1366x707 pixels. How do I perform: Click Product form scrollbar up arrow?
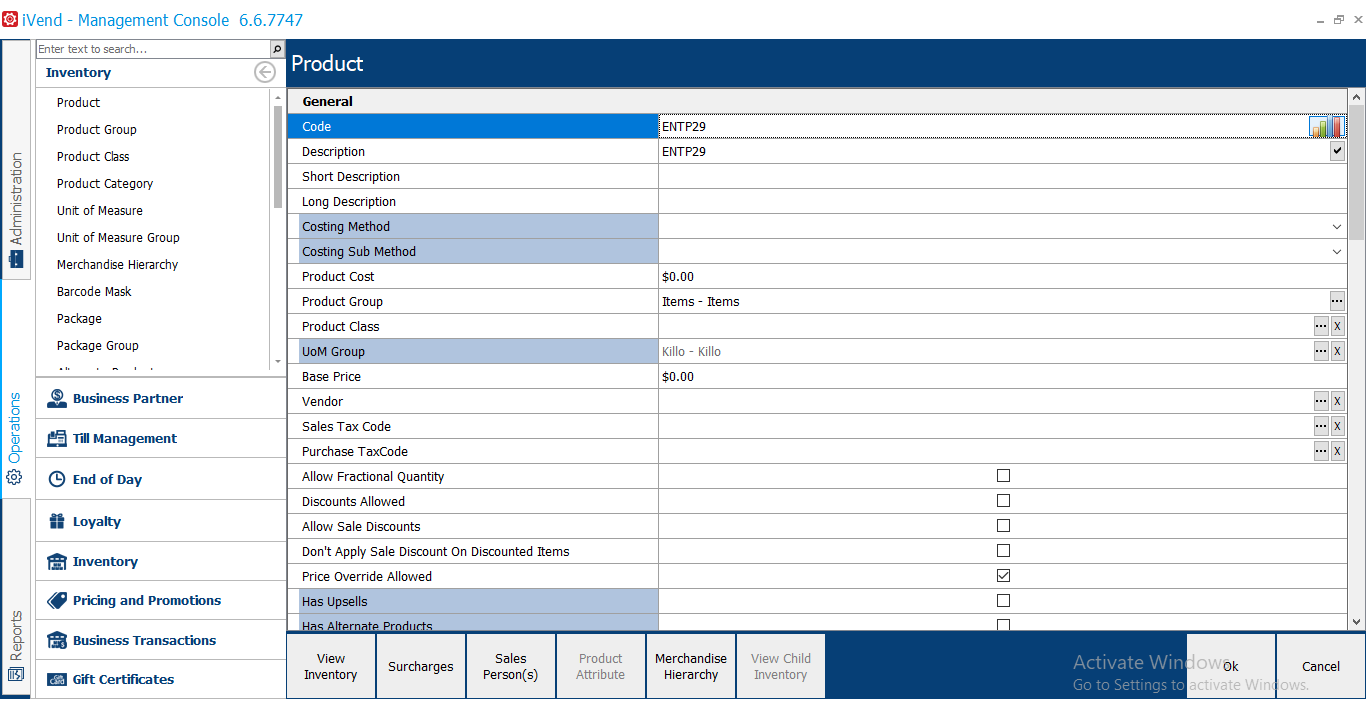[1357, 97]
